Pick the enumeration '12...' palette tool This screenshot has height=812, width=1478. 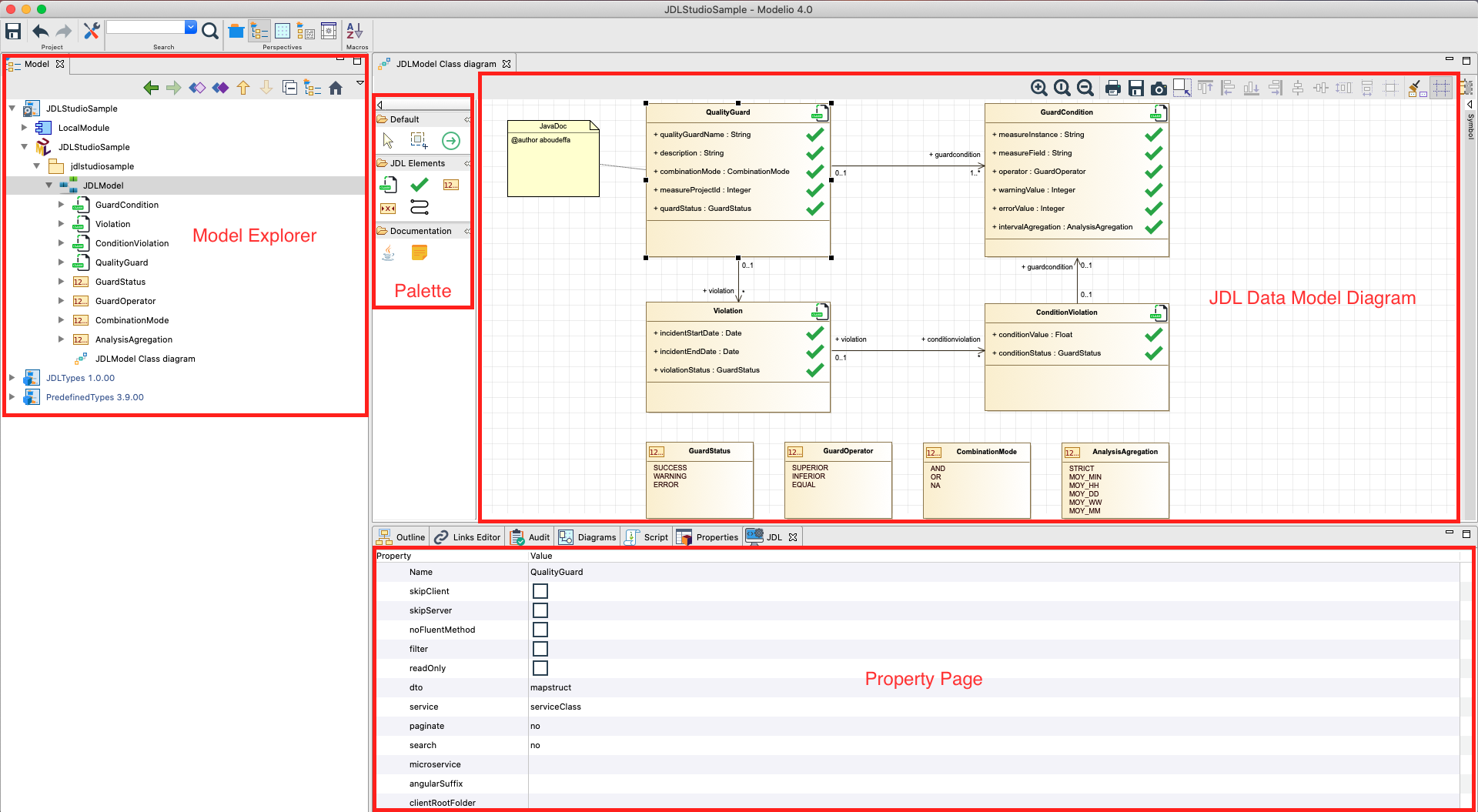tap(451, 185)
